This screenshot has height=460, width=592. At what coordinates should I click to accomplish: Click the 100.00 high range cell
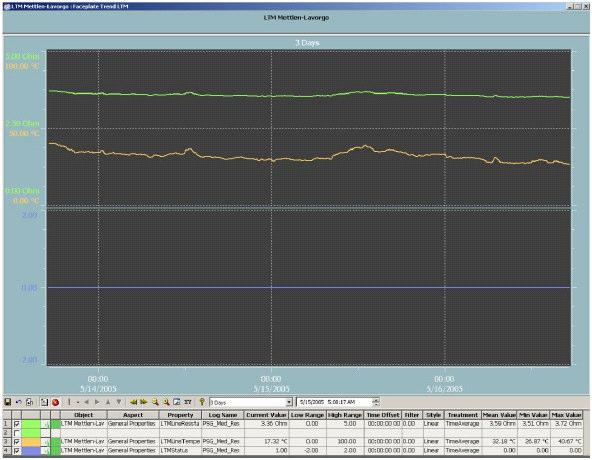coord(345,441)
